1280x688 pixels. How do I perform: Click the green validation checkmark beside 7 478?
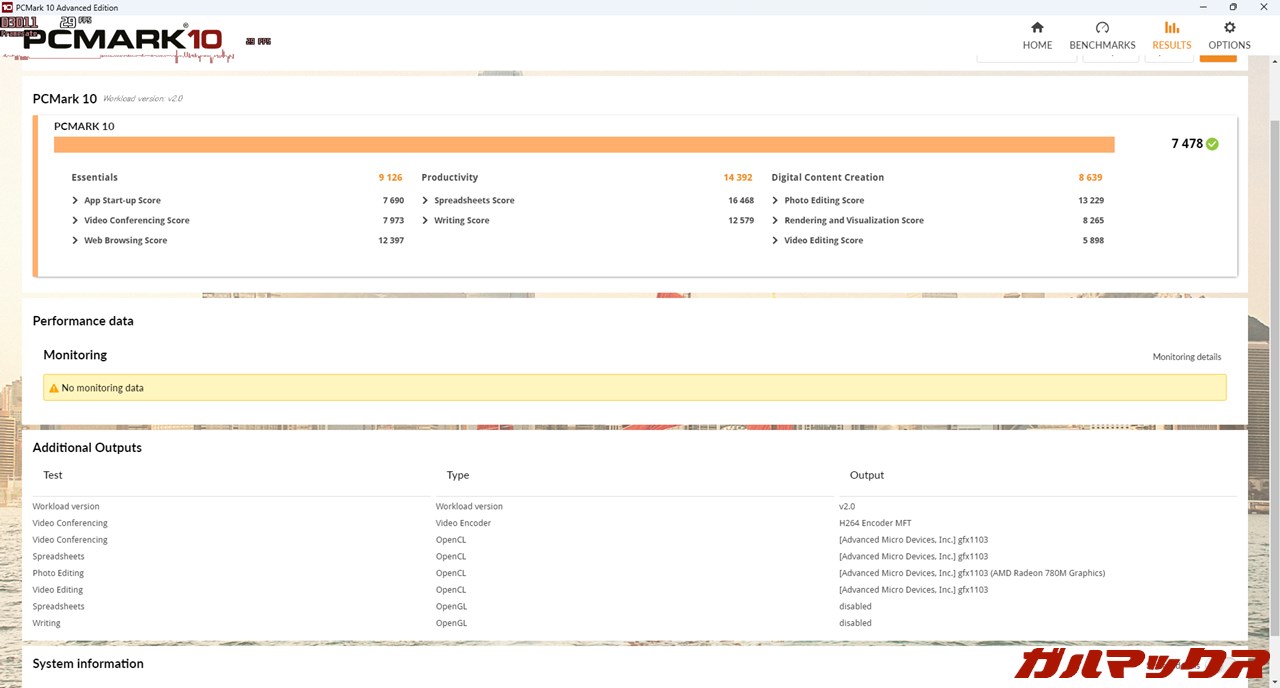(1212, 144)
